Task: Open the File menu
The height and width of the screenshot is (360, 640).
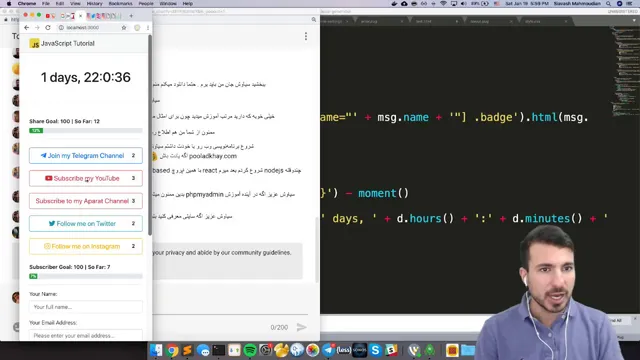Action: pos(46,4)
